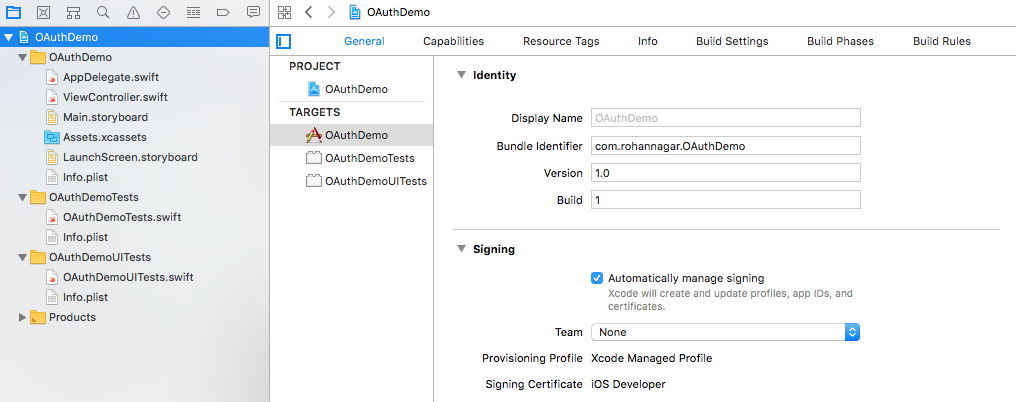Toggle the project and targets list sidebar icon
Viewport: 1016px width, 402px height.
click(284, 41)
